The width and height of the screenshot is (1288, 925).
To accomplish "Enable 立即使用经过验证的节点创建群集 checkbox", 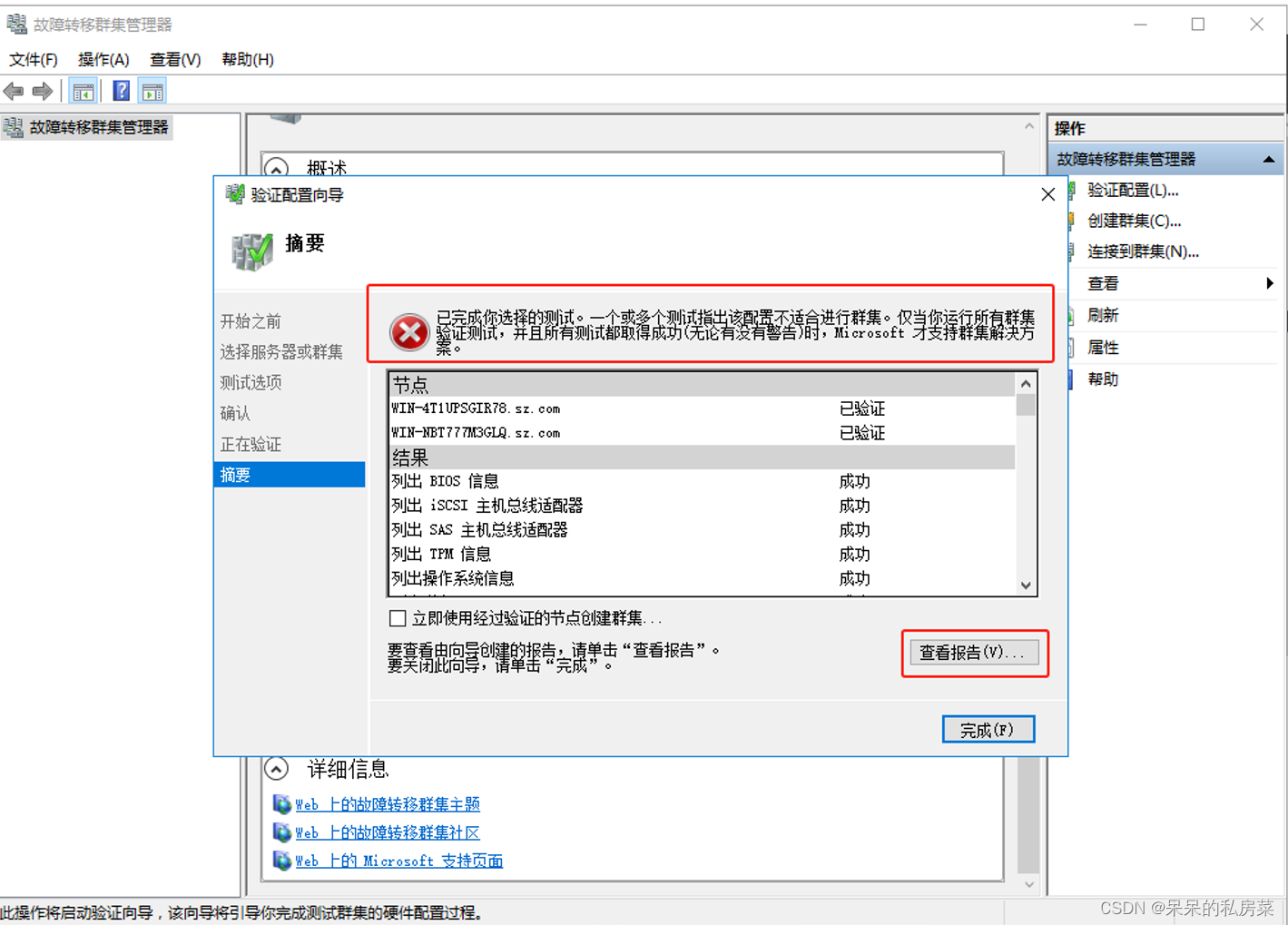I will [x=398, y=618].
